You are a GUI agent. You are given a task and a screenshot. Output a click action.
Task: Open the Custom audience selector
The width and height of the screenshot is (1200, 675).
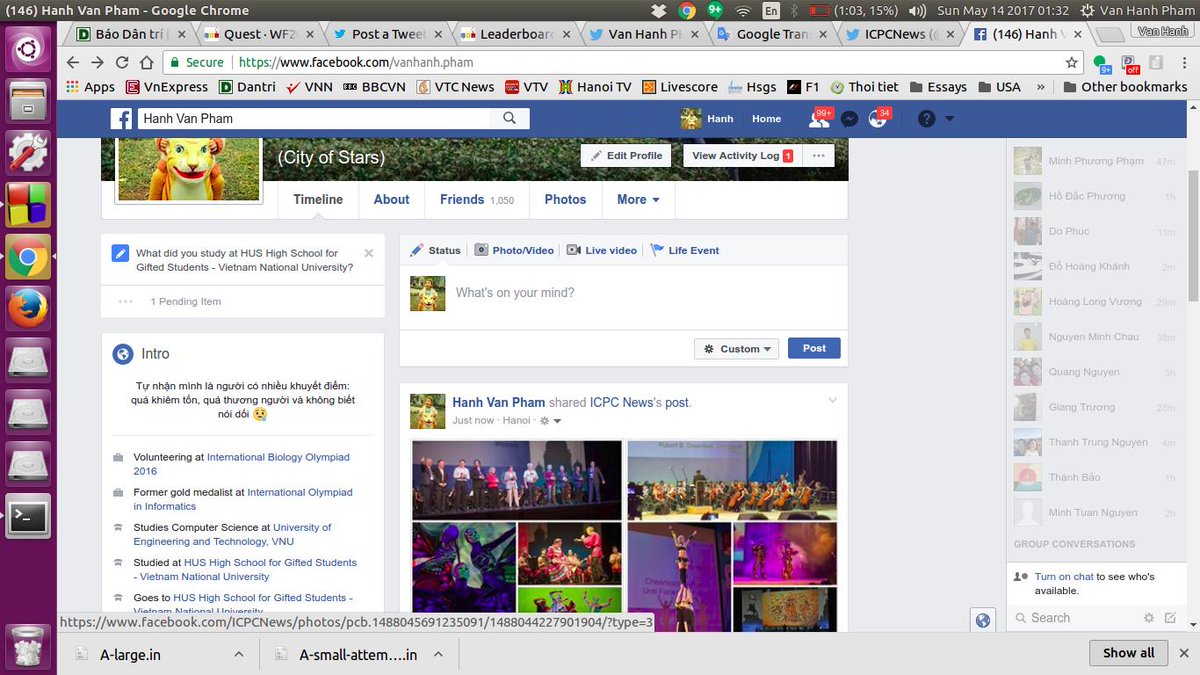[736, 349]
